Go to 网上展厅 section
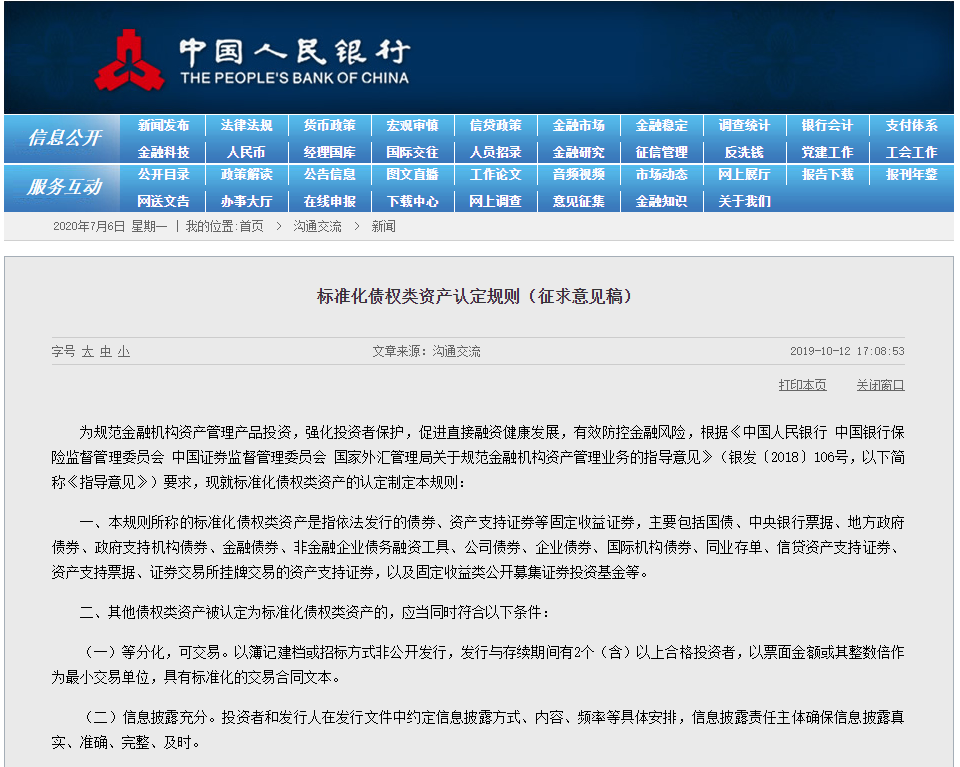This screenshot has height=767, width=960. 744,174
